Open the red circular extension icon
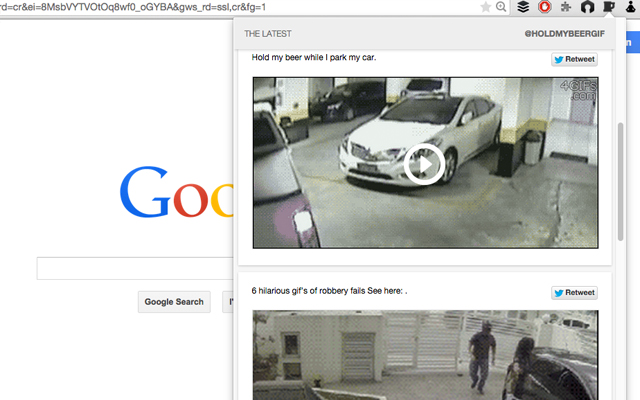The height and width of the screenshot is (400, 640). pyautogui.click(x=544, y=7)
